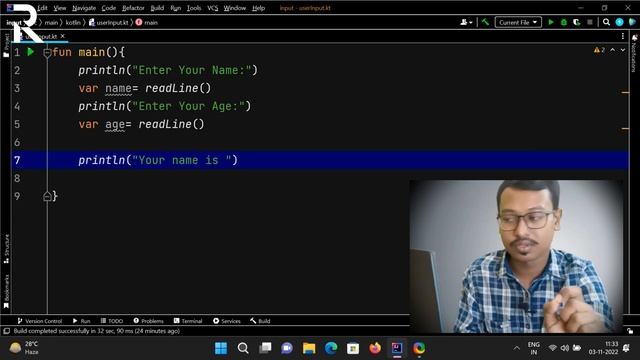Click the IntelliJ IDEA taskbar icon

[397, 348]
